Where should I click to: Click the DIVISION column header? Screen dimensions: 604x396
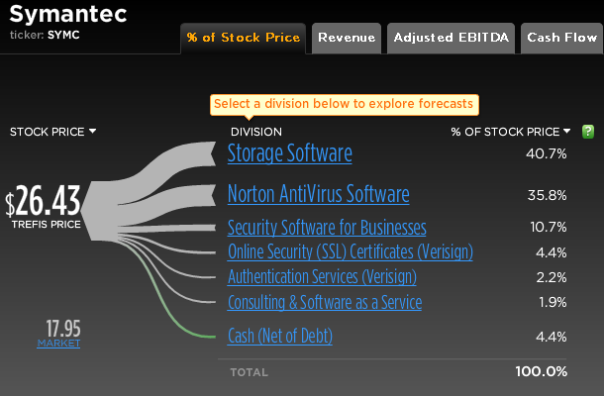click(x=256, y=132)
